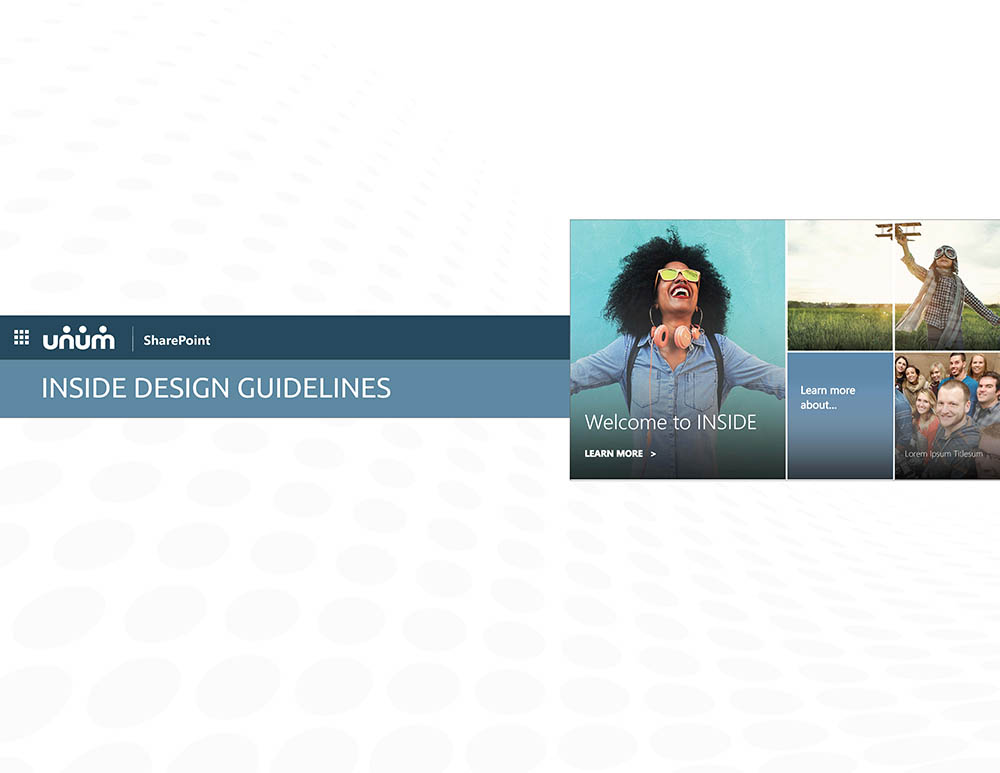
Task: Open the app launcher grid icon
Action: [x=22, y=337]
